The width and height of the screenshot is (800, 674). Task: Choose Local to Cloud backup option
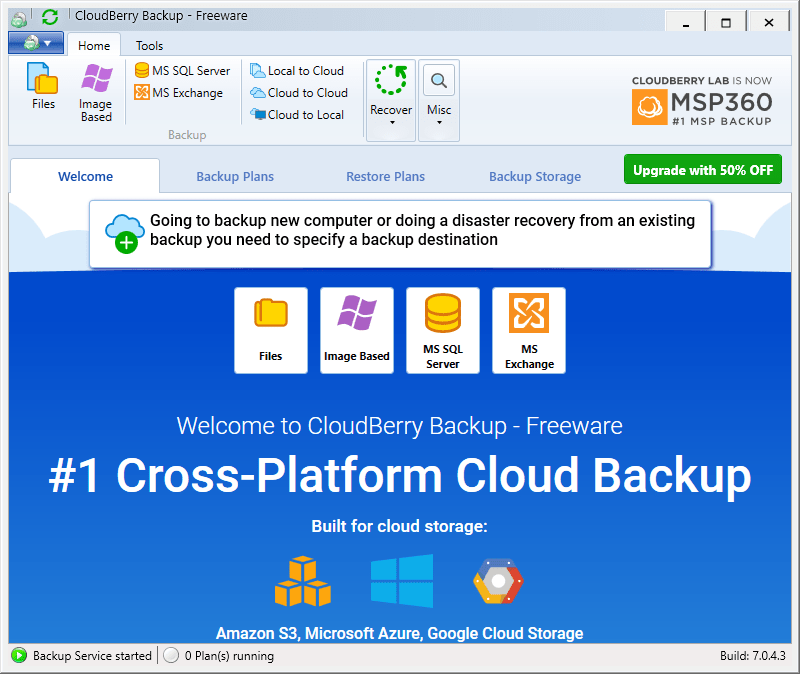coord(297,70)
